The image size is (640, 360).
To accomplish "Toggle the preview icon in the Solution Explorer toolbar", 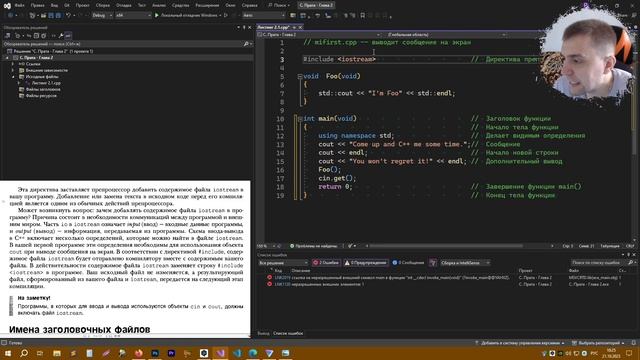I will pos(68,36).
